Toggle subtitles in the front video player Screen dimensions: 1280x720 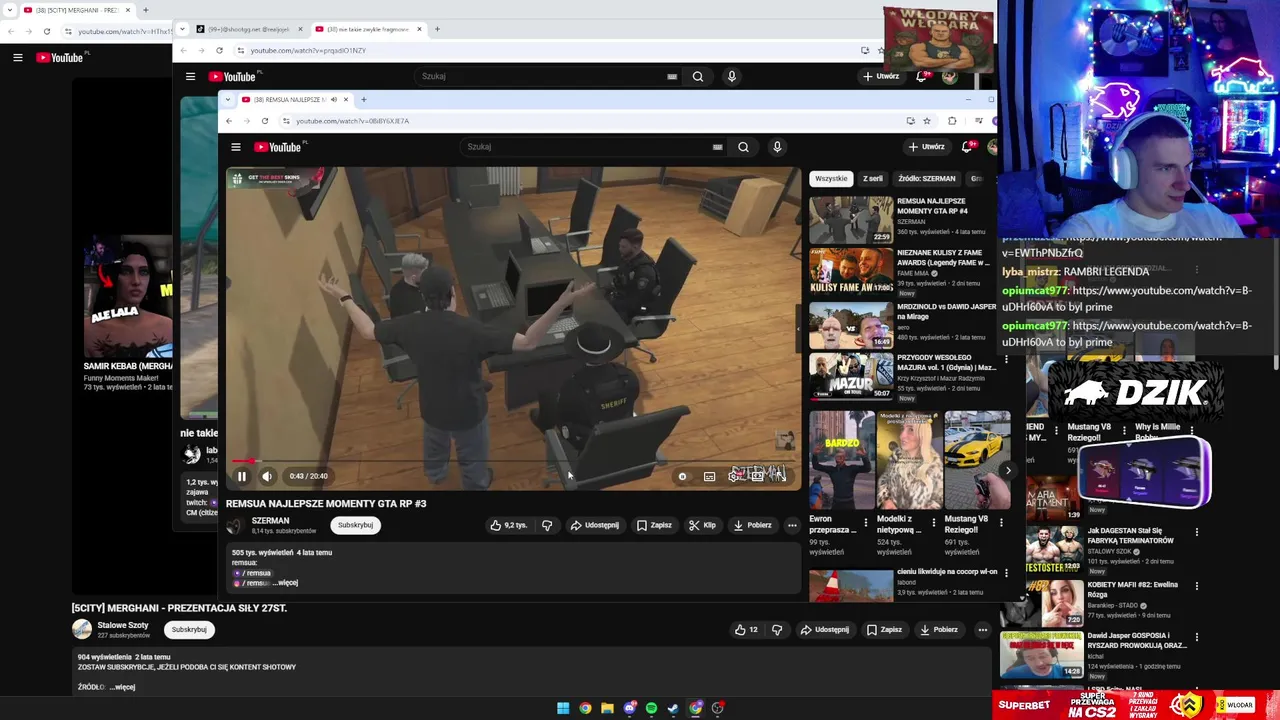[x=709, y=476]
